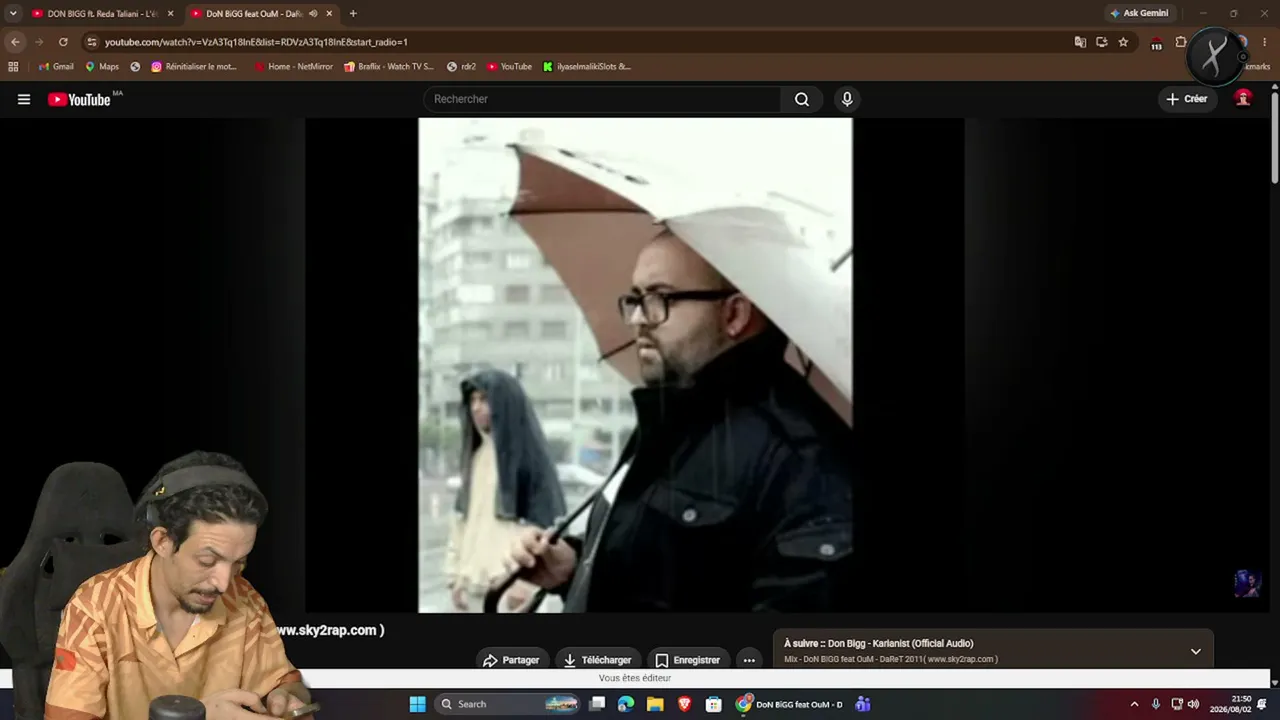This screenshot has width=1280, height=720.
Task: Switch to the Chrome DoN BiGG taskbar window
Action: point(789,704)
